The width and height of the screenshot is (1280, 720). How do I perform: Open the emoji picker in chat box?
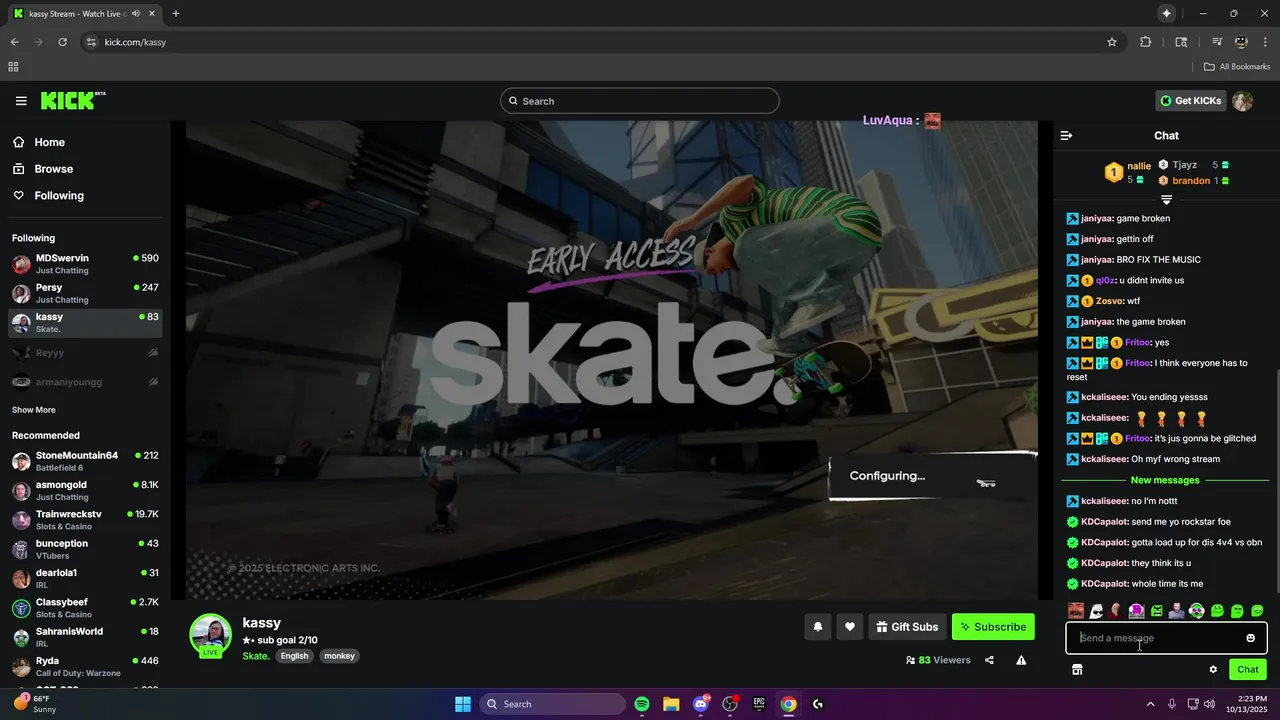[x=1250, y=638]
